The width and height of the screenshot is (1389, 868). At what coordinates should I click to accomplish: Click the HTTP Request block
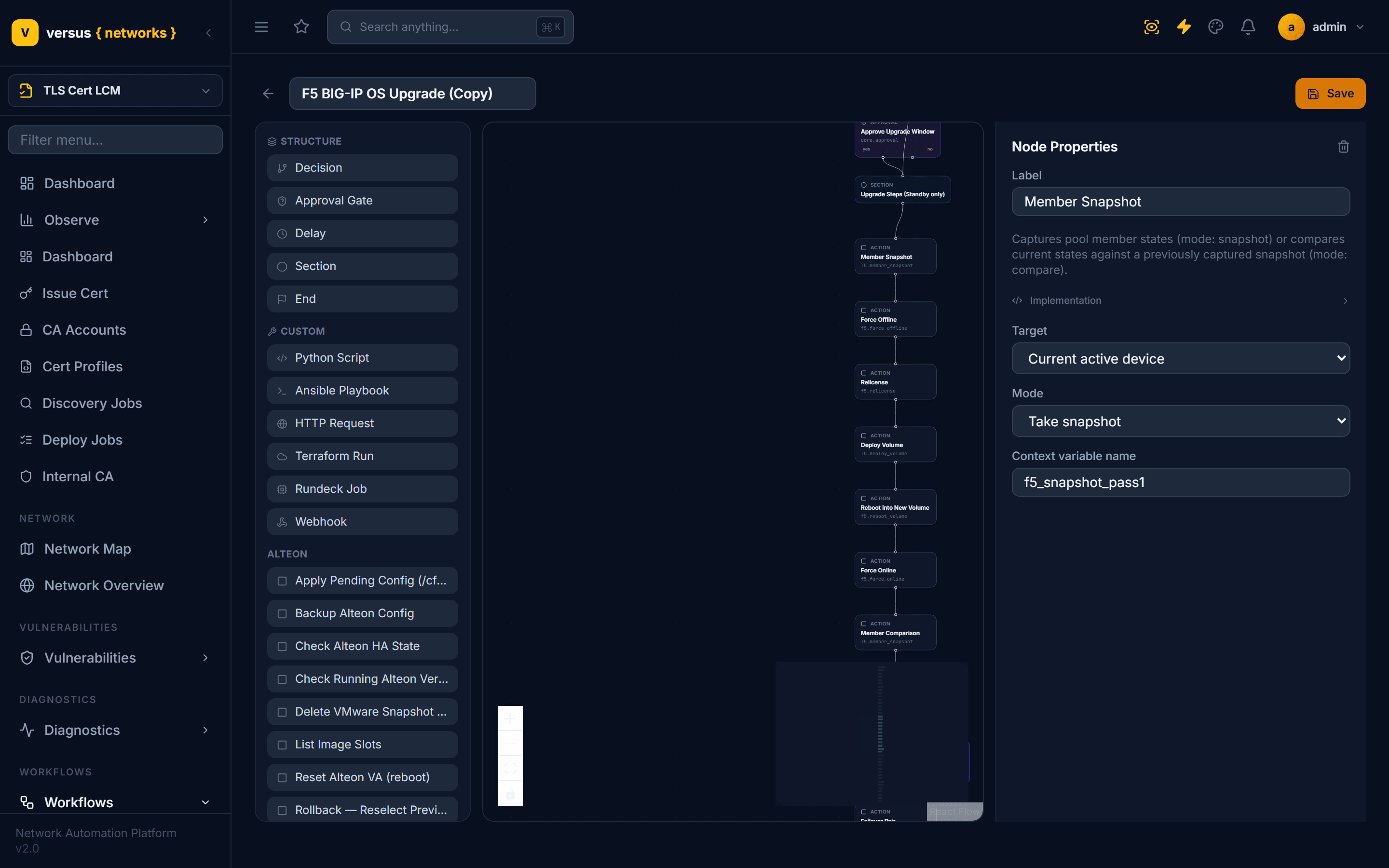[362, 423]
